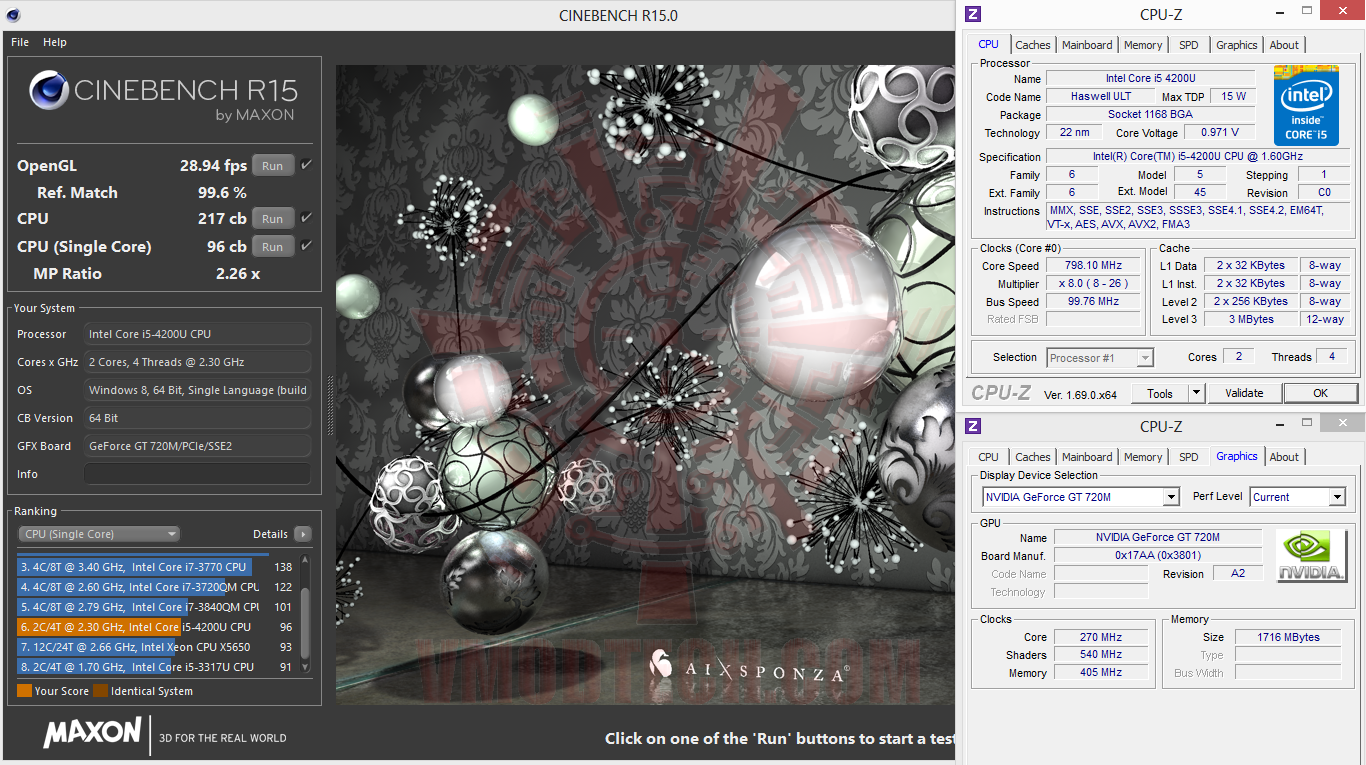1366x765 pixels.
Task: Click the Validate button in CPU-Z
Action: [x=1244, y=393]
